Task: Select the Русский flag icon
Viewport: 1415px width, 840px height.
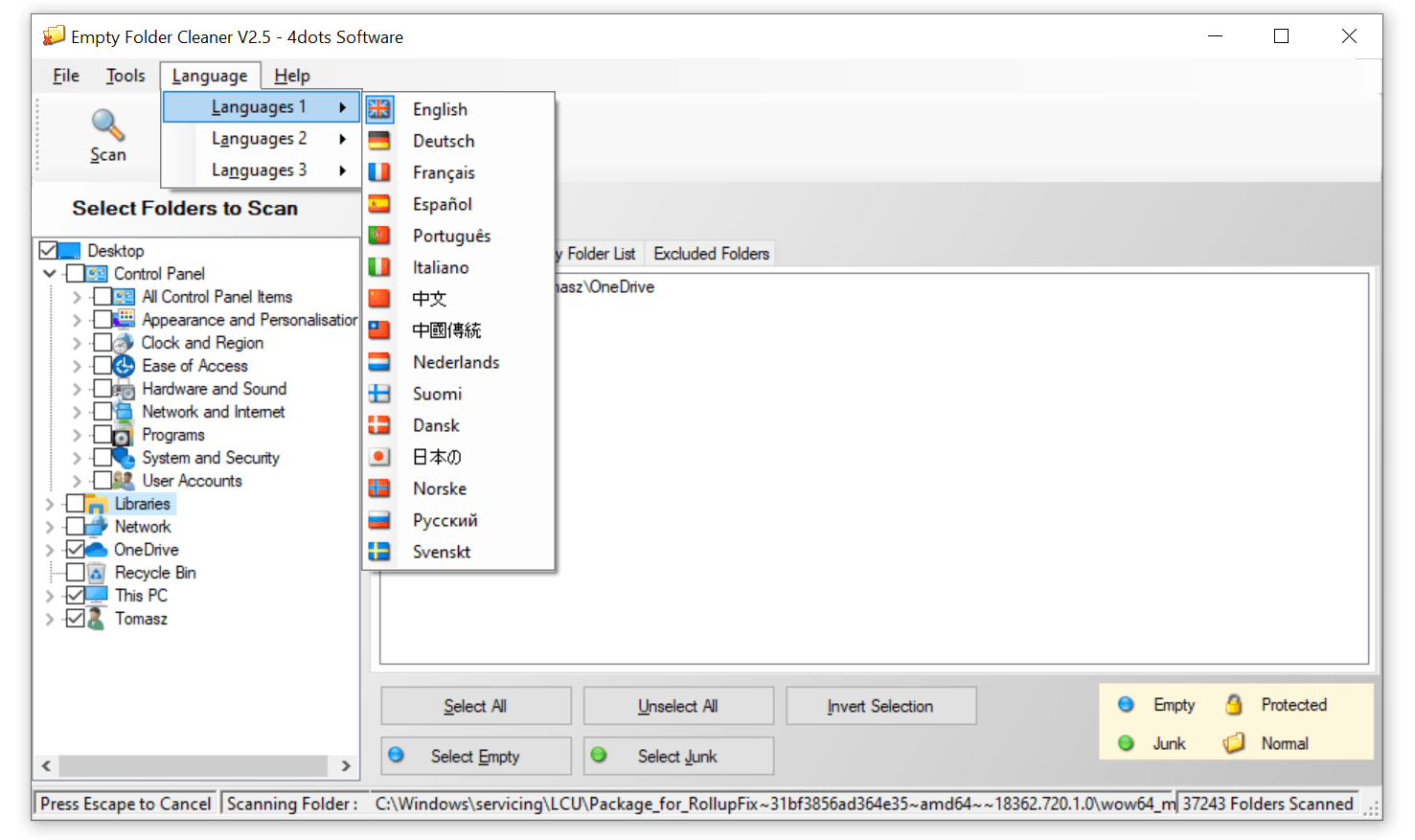Action: click(379, 520)
